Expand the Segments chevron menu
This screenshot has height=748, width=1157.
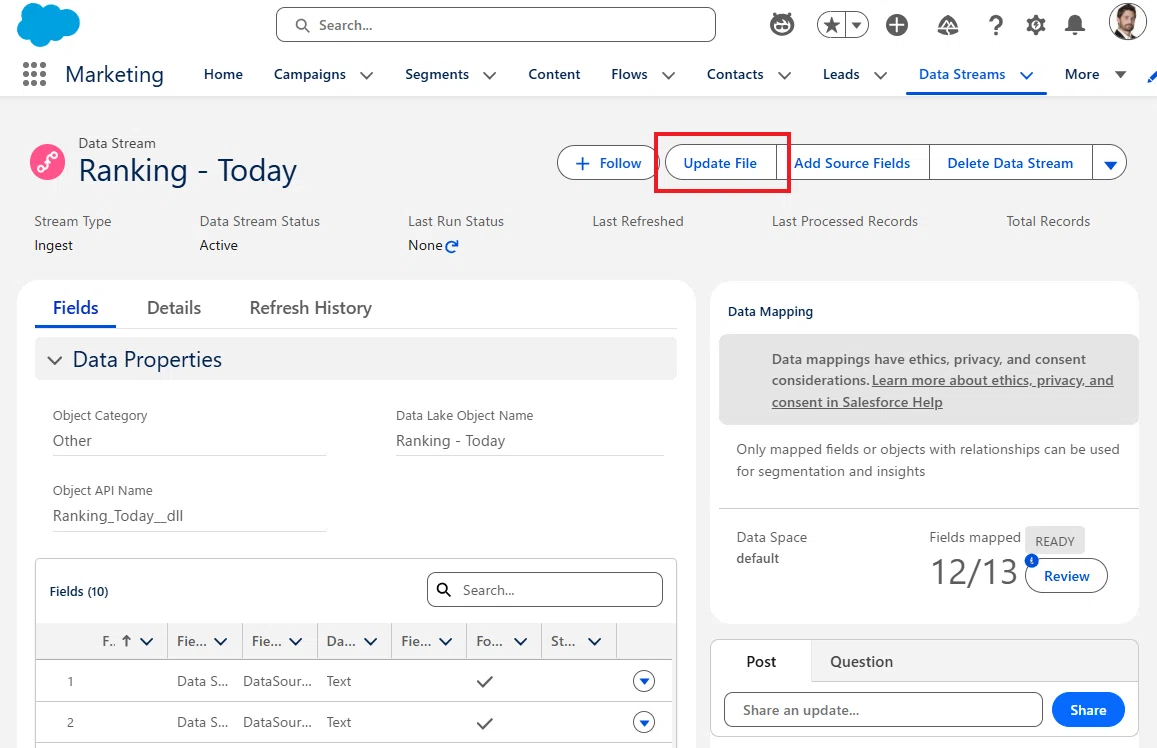pyautogui.click(x=489, y=75)
